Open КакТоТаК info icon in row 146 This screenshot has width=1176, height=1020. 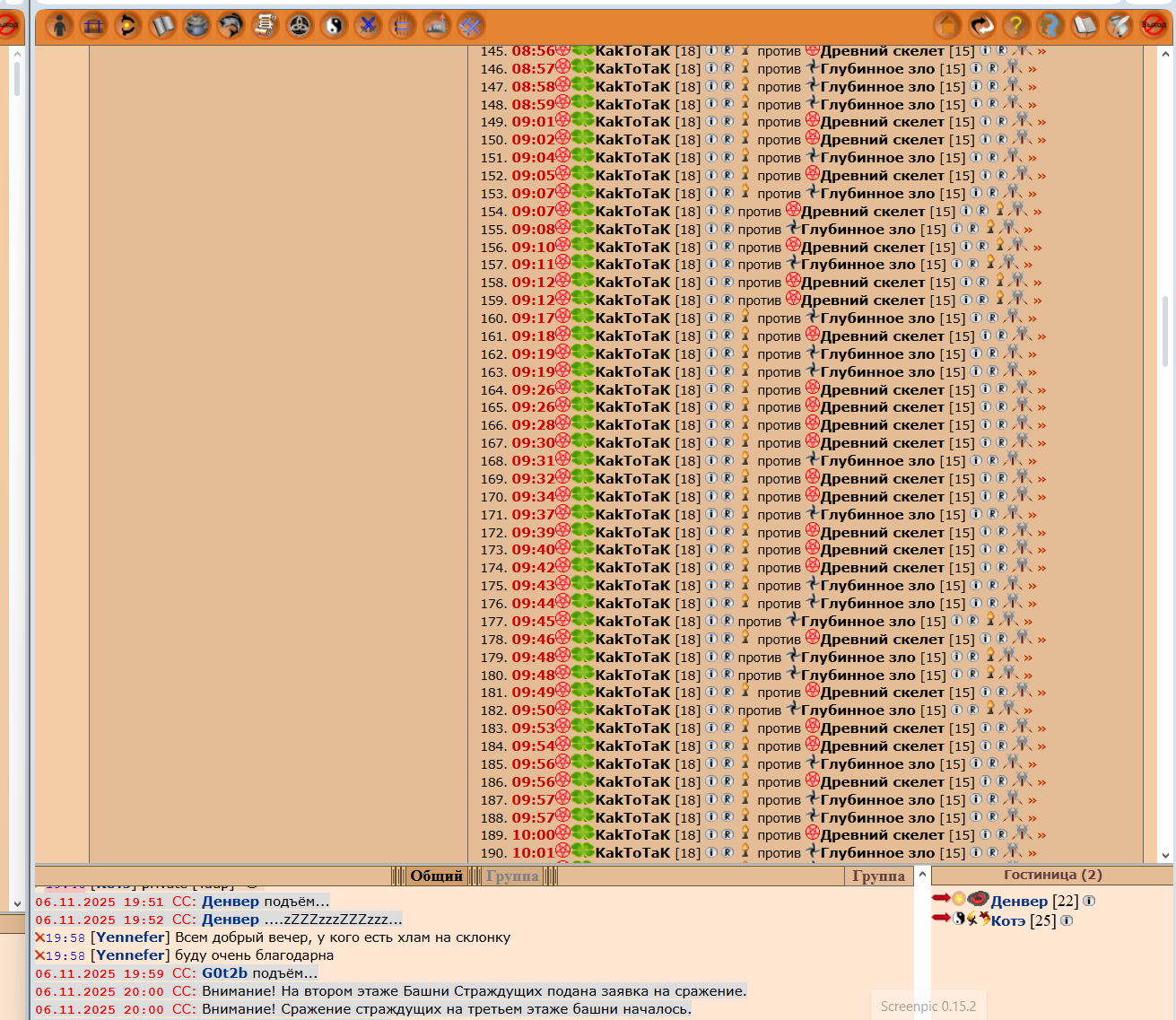pos(711,67)
